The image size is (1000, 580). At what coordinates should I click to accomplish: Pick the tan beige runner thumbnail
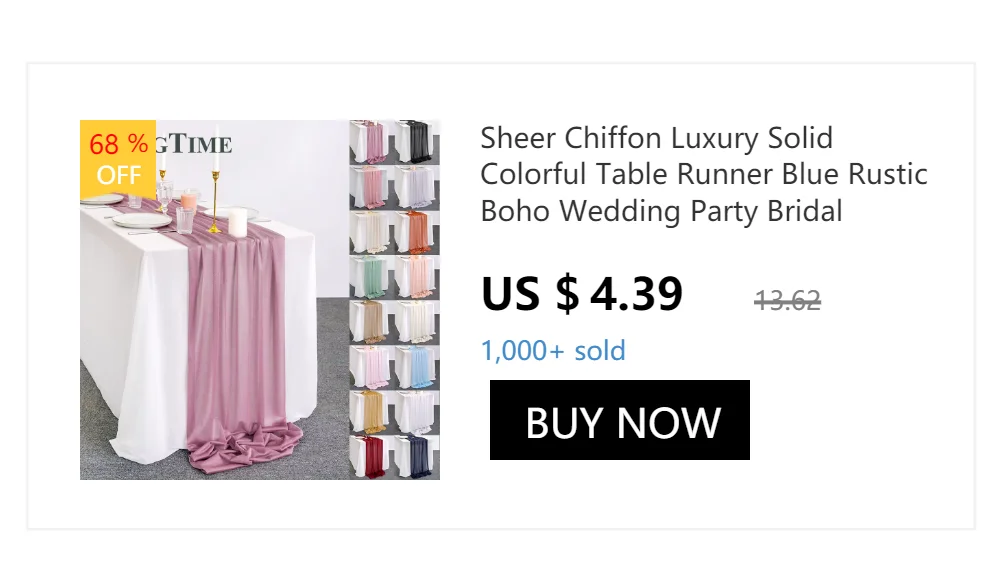372,322
